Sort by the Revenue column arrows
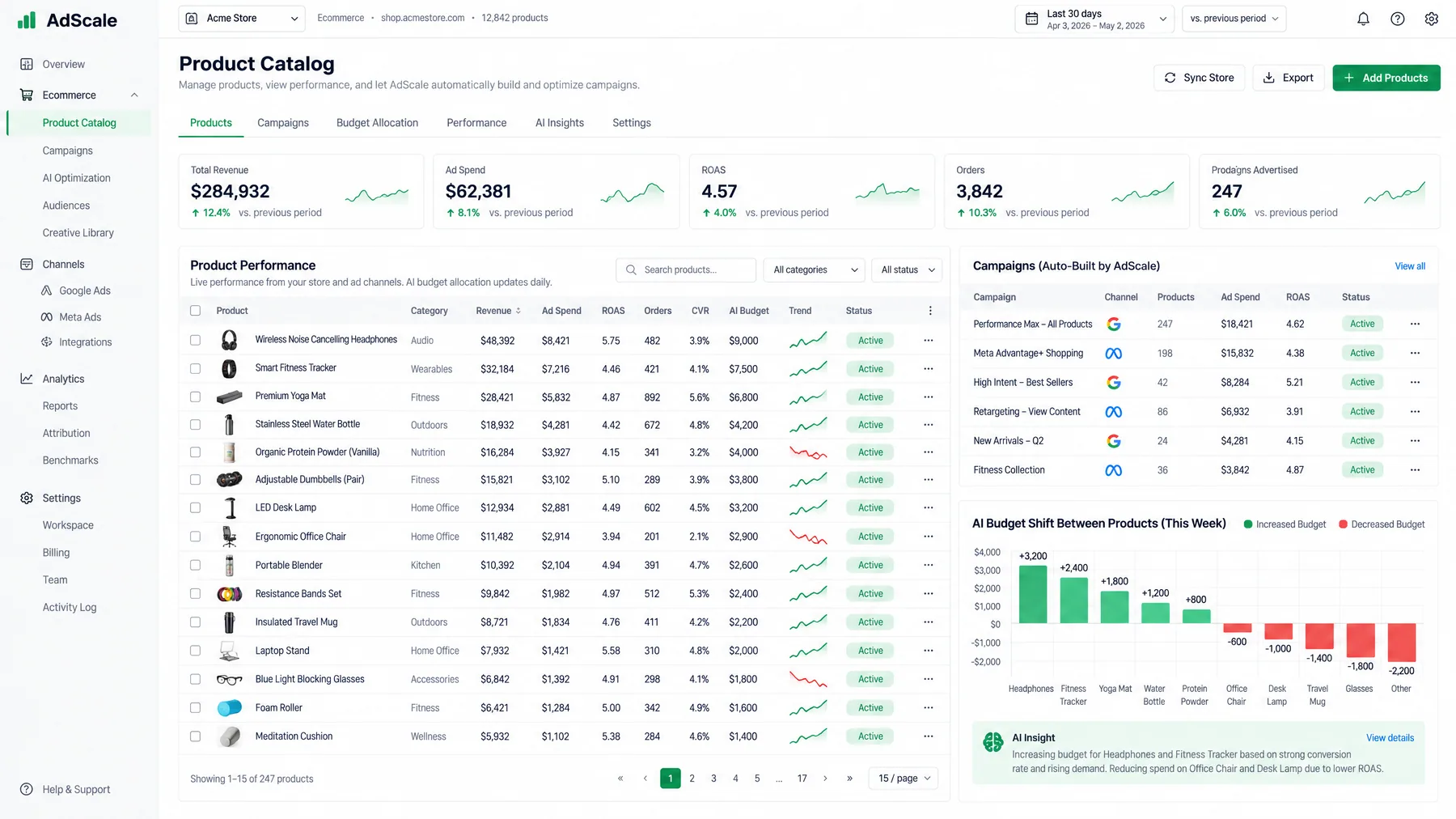The image size is (1456, 819). click(x=518, y=311)
